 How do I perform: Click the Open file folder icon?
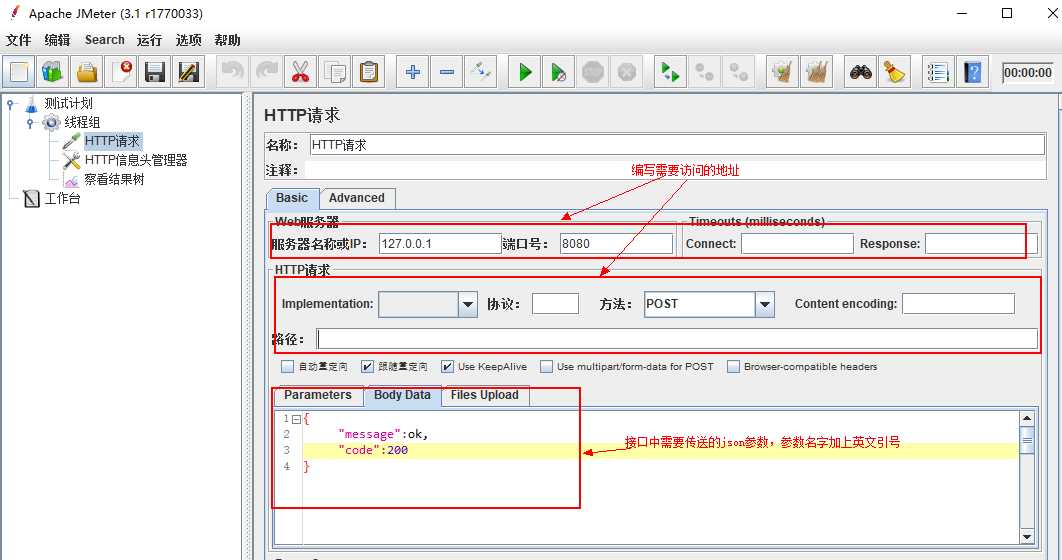coord(87,72)
